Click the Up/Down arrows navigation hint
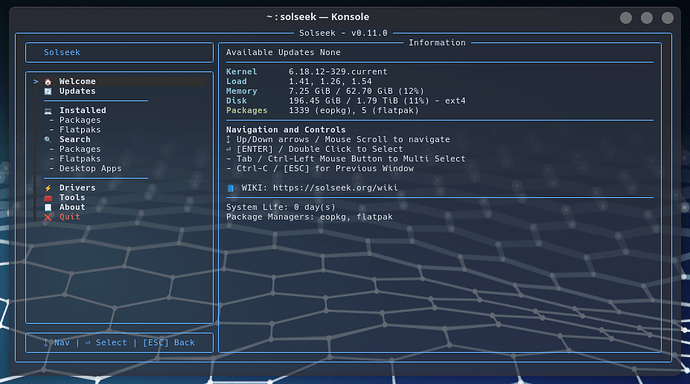 coord(338,139)
